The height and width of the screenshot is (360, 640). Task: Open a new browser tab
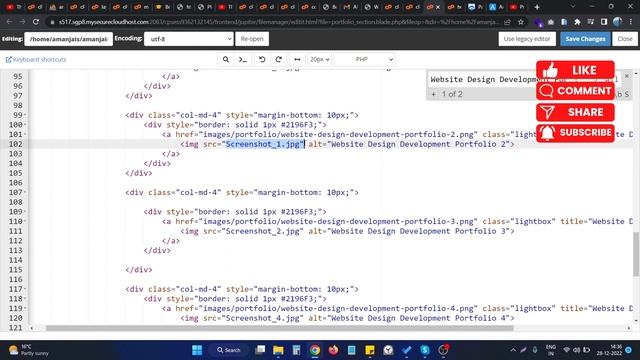[x=537, y=7]
